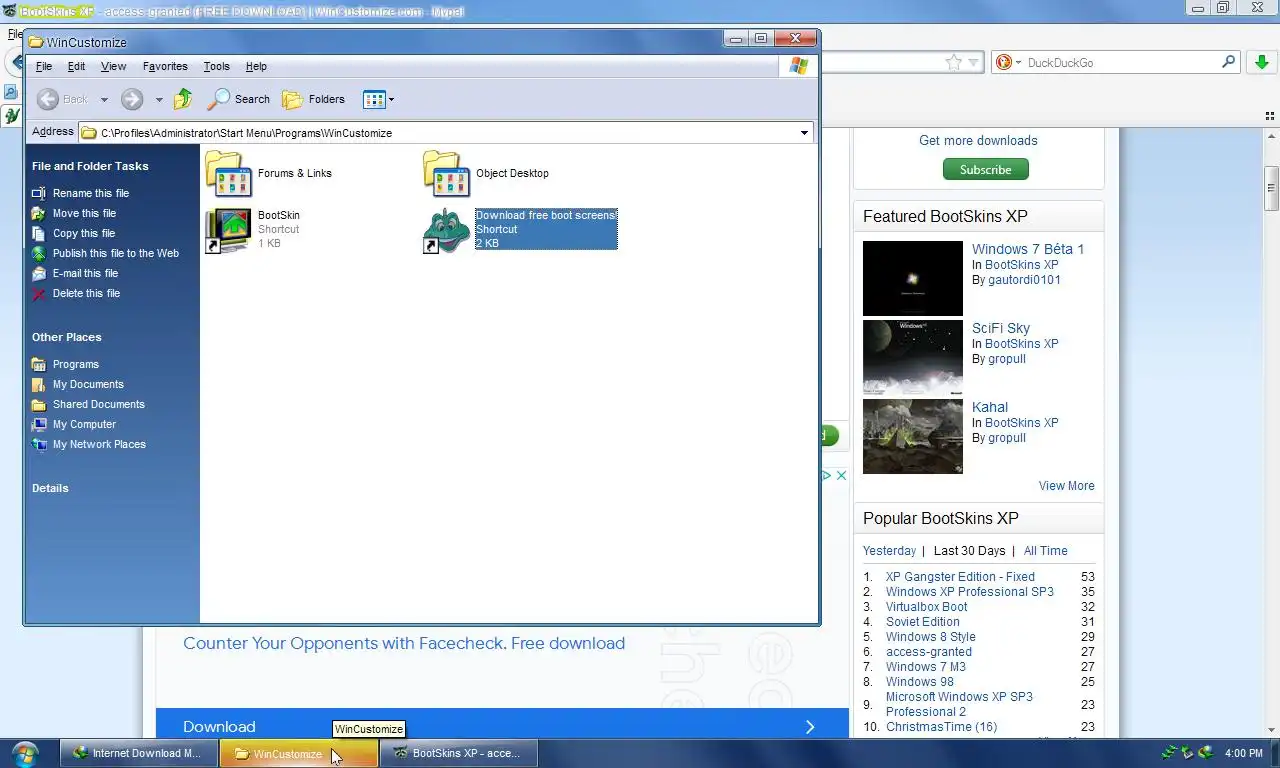Screen dimensions: 1280x768
Task: Open the Back button history dropdown arrow
Action: [104, 100]
